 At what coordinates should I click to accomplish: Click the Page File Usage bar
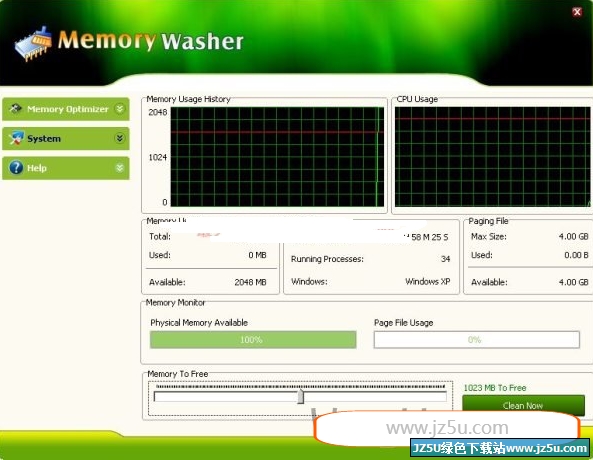pos(477,340)
